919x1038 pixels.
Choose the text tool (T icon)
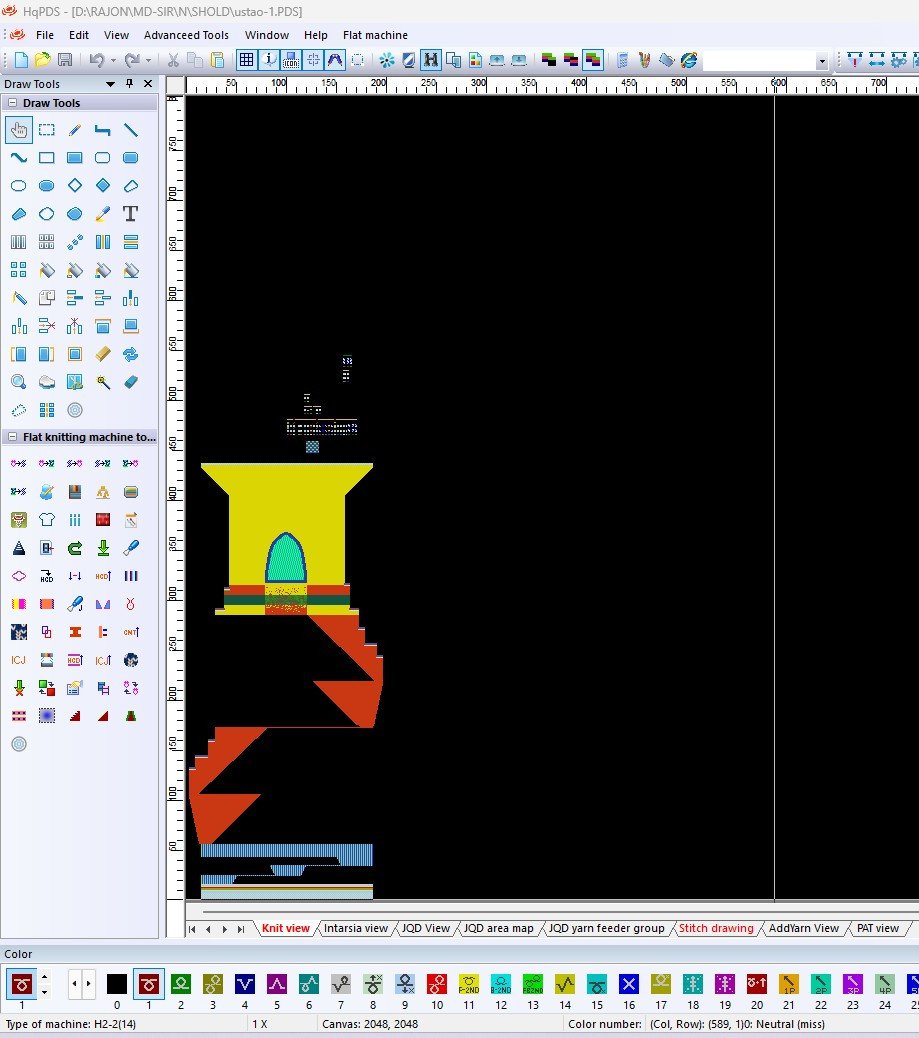pos(130,214)
